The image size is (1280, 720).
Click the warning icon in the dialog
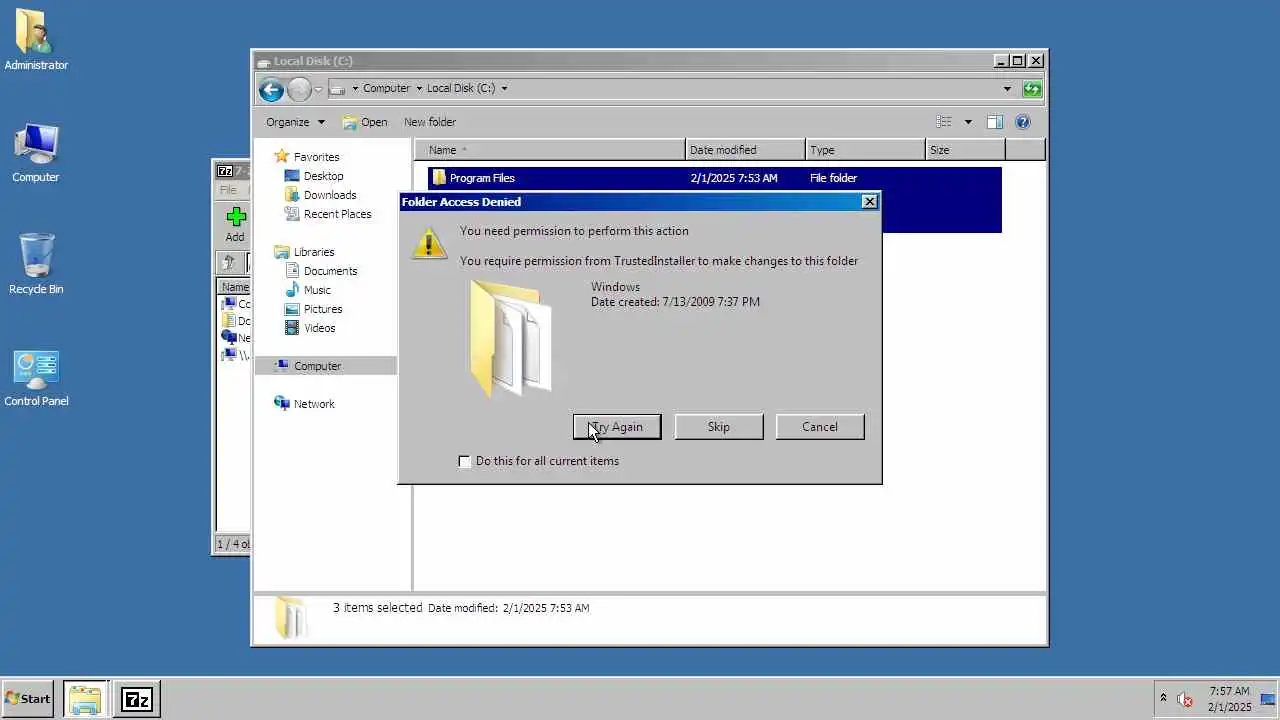coord(429,243)
